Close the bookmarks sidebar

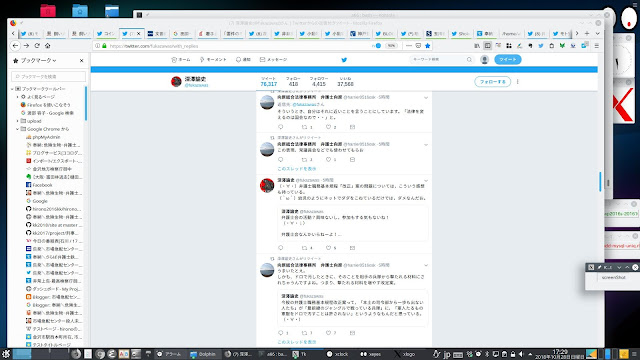point(81,60)
